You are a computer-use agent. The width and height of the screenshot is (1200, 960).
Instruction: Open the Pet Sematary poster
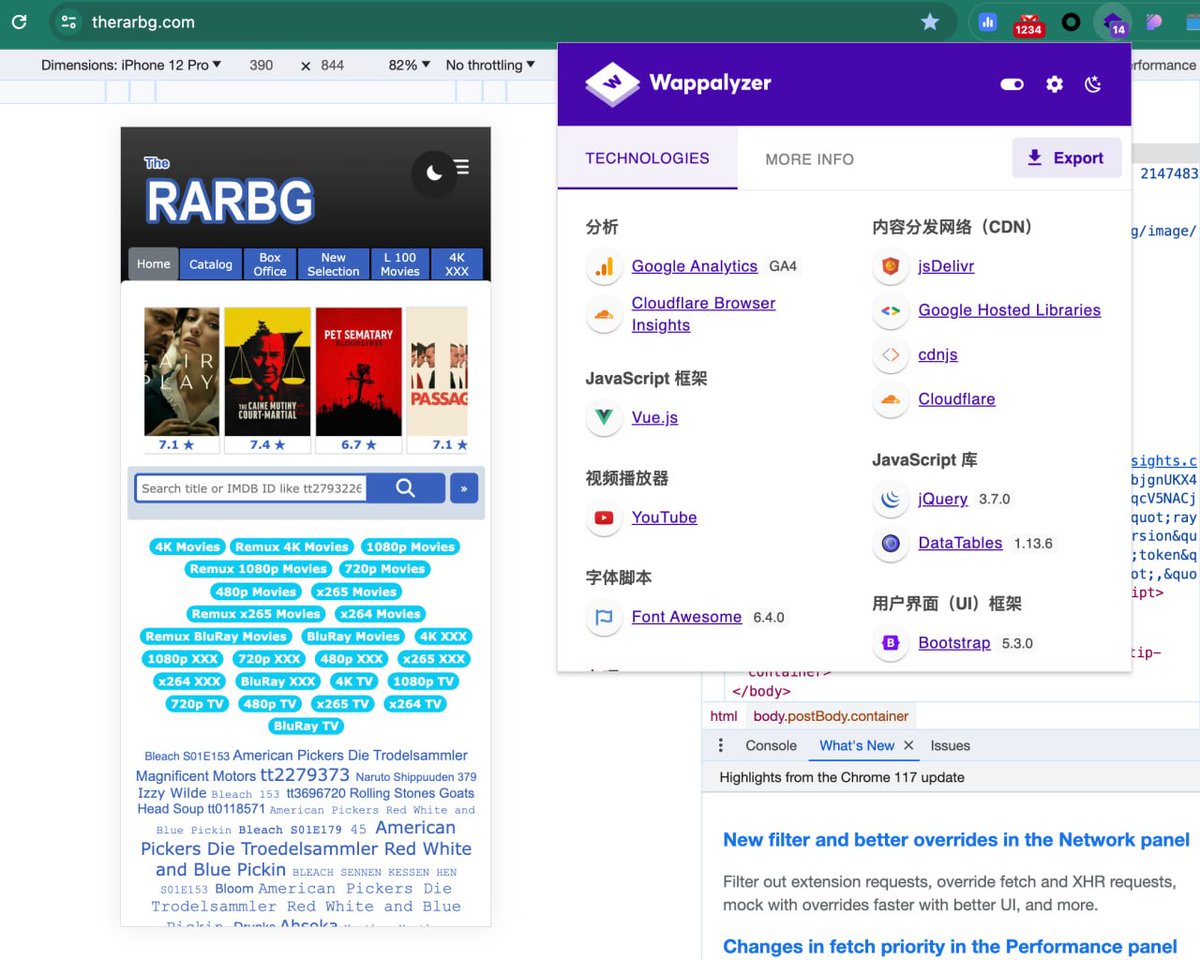[358, 371]
